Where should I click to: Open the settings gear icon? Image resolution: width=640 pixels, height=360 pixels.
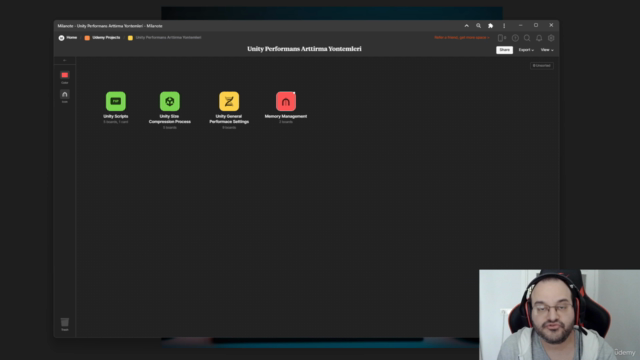(x=551, y=38)
